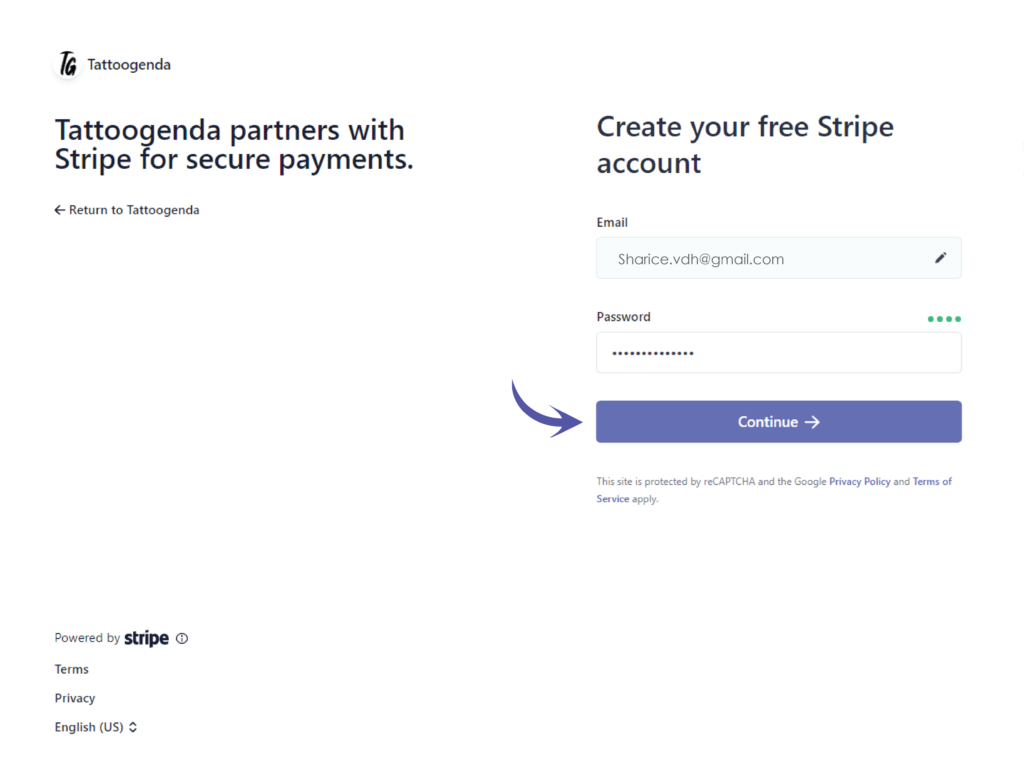Click the Powered by text
The height and width of the screenshot is (768, 1024).
(x=87, y=638)
